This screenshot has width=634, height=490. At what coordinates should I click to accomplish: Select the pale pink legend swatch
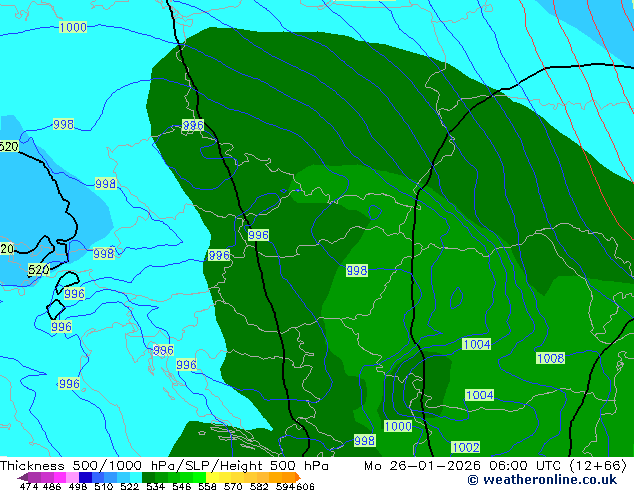(x=72, y=477)
